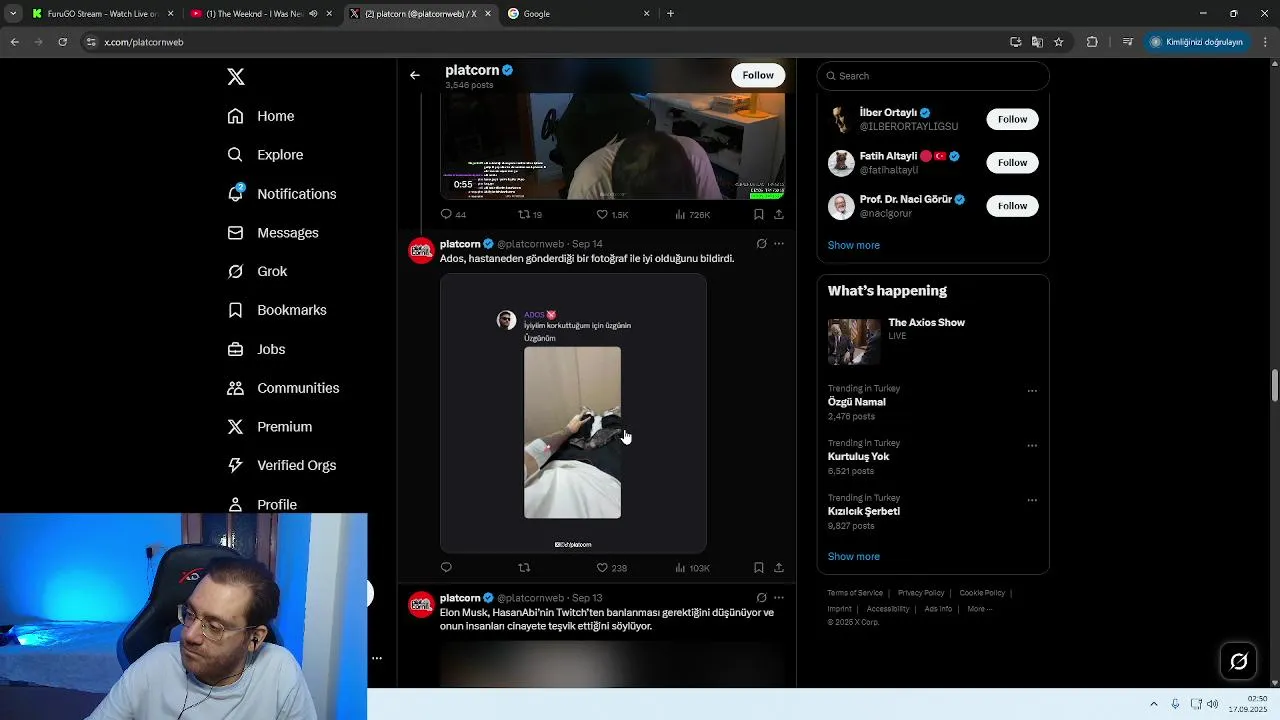The width and height of the screenshot is (1280, 720).
Task: Repost the video post with 19 reposts
Action: point(530,214)
